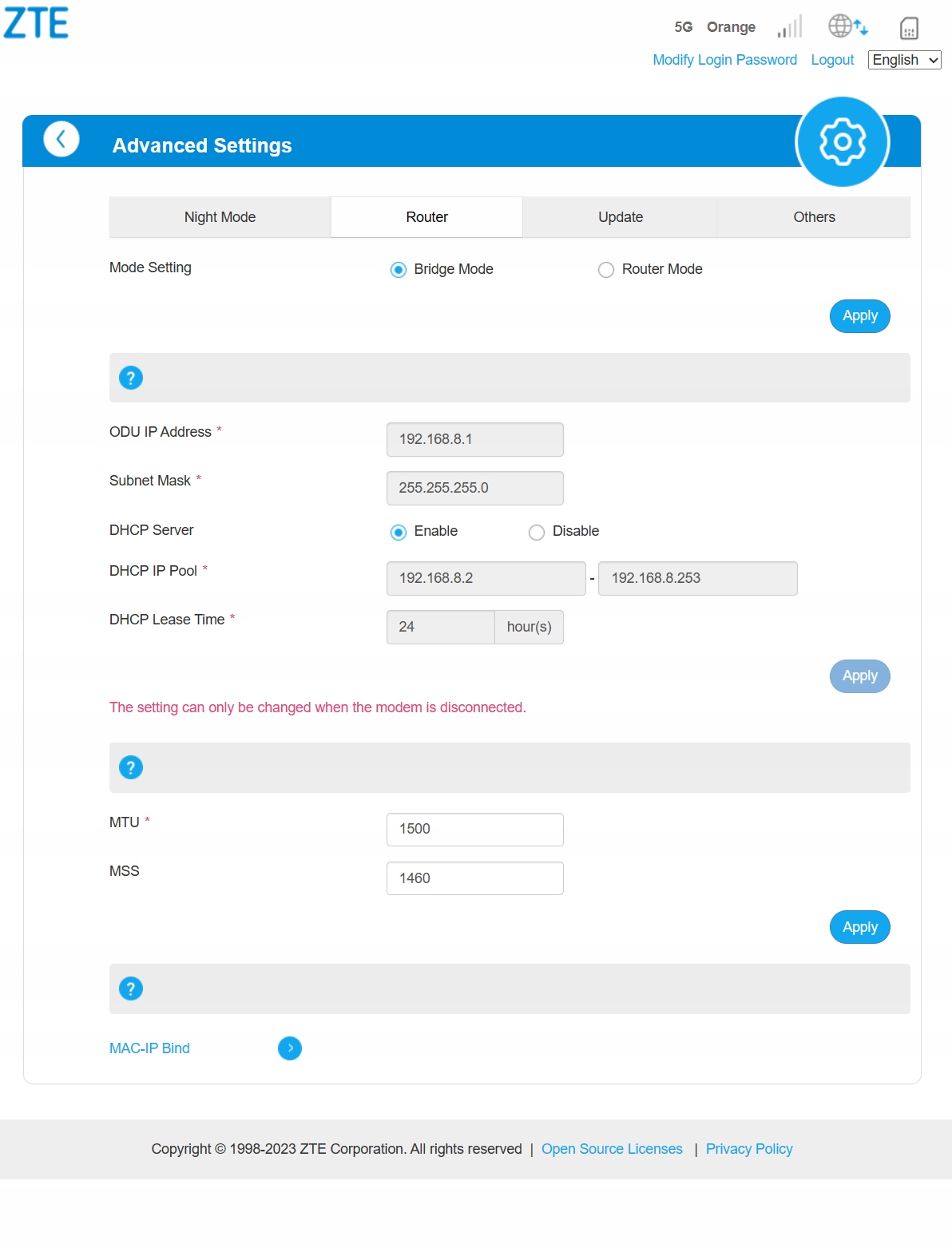Click the ZTE logo

pyautogui.click(x=36, y=23)
